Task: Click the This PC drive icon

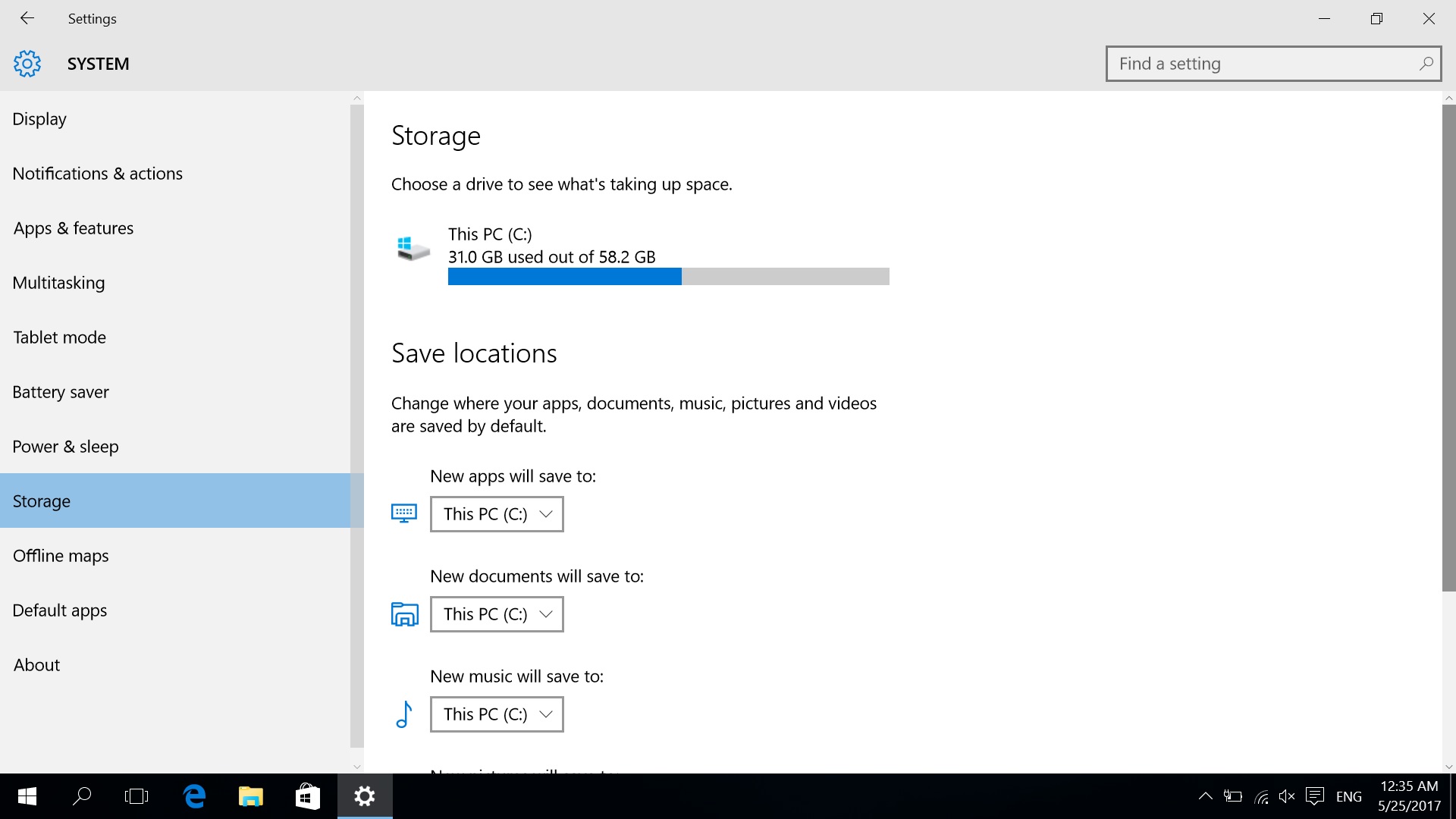Action: point(413,248)
